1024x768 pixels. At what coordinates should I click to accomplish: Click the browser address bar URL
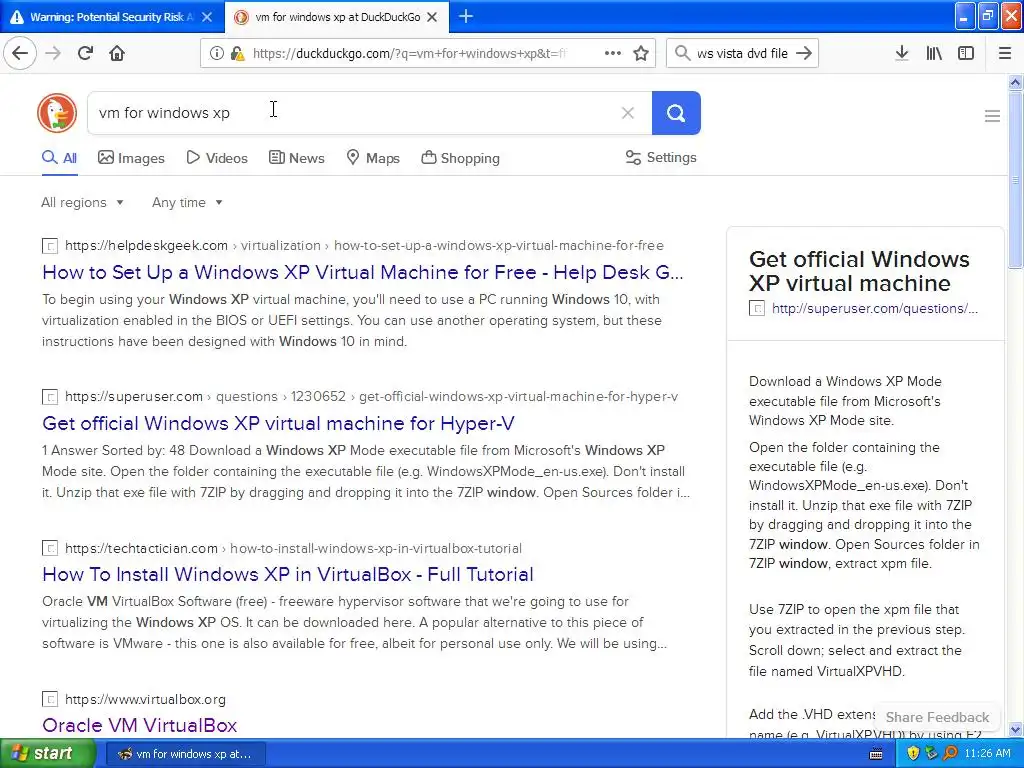(x=409, y=54)
